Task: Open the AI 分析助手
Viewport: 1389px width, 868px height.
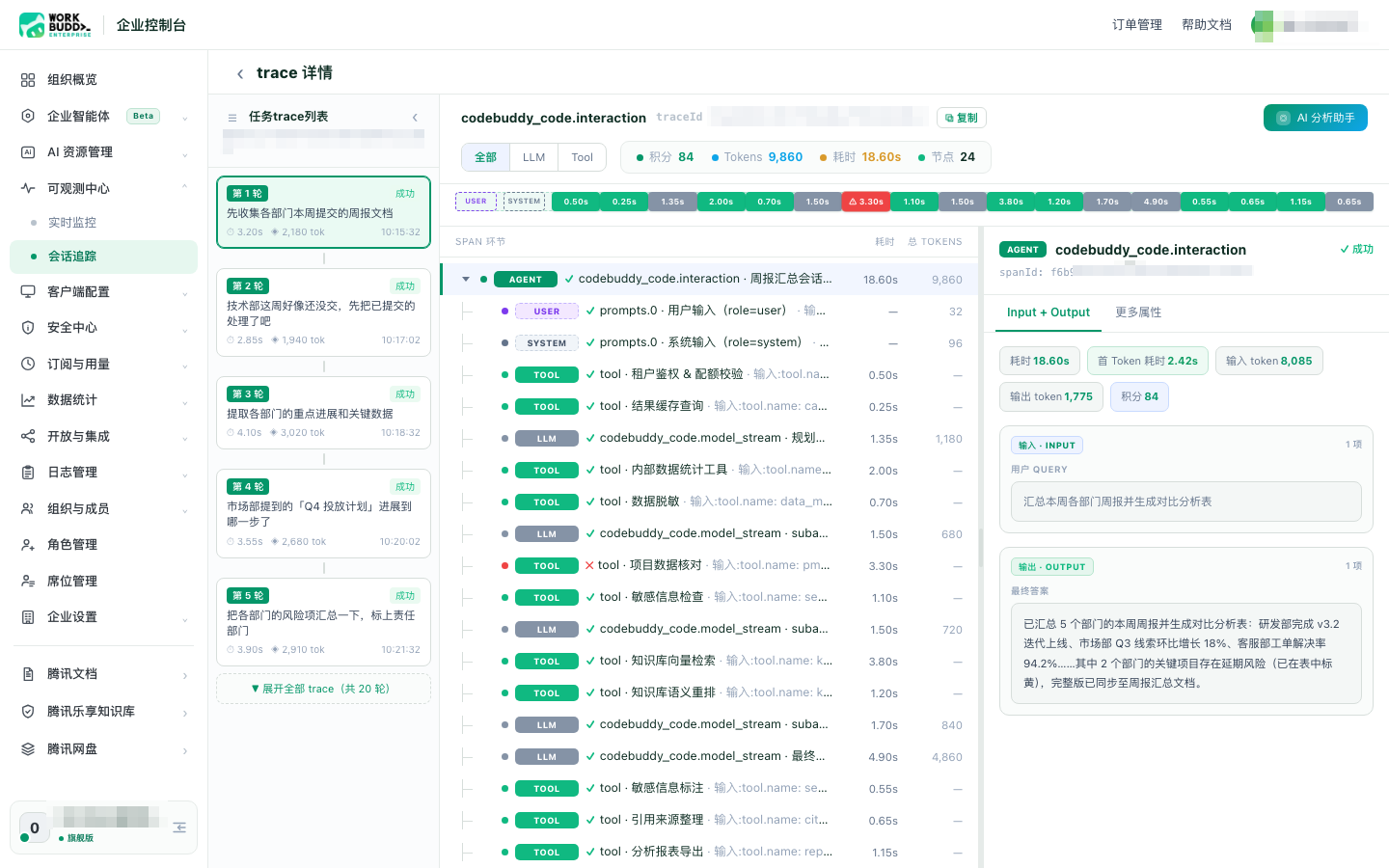Action: (x=1316, y=118)
